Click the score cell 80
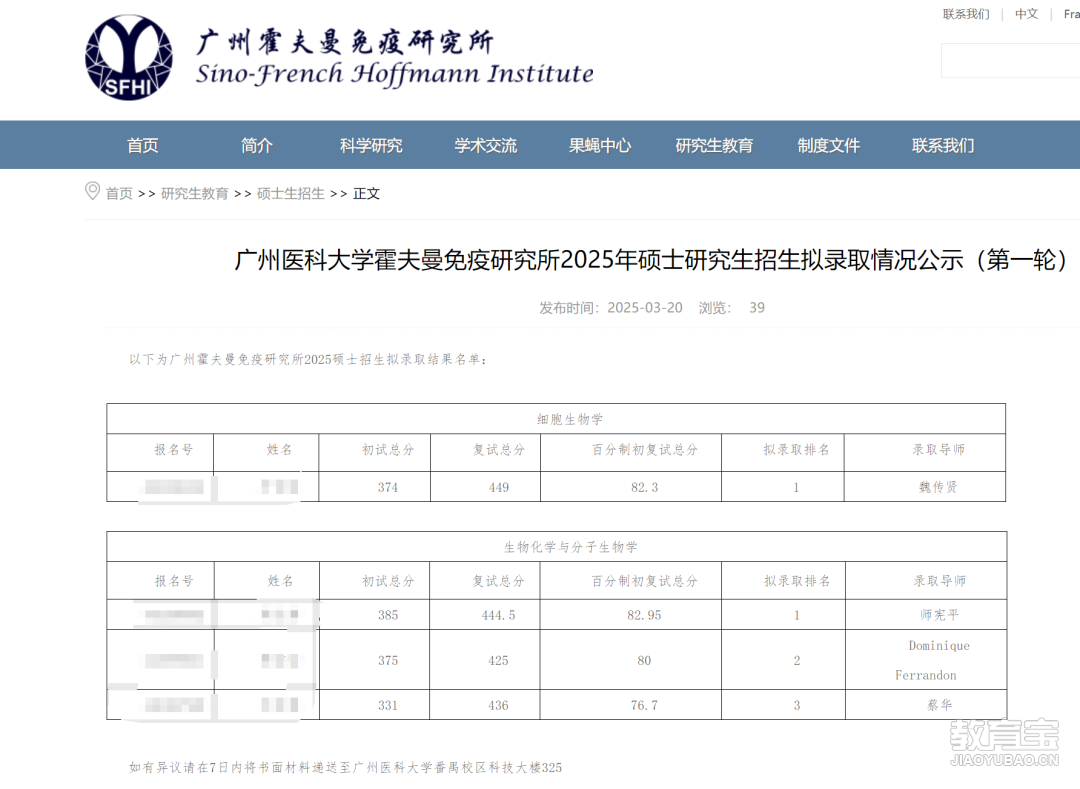 click(644, 661)
